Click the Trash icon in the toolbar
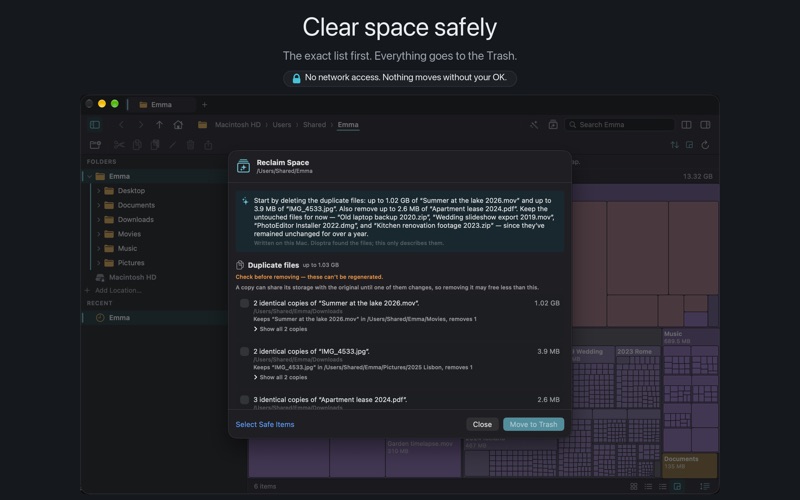The height and width of the screenshot is (500, 800). [190, 145]
